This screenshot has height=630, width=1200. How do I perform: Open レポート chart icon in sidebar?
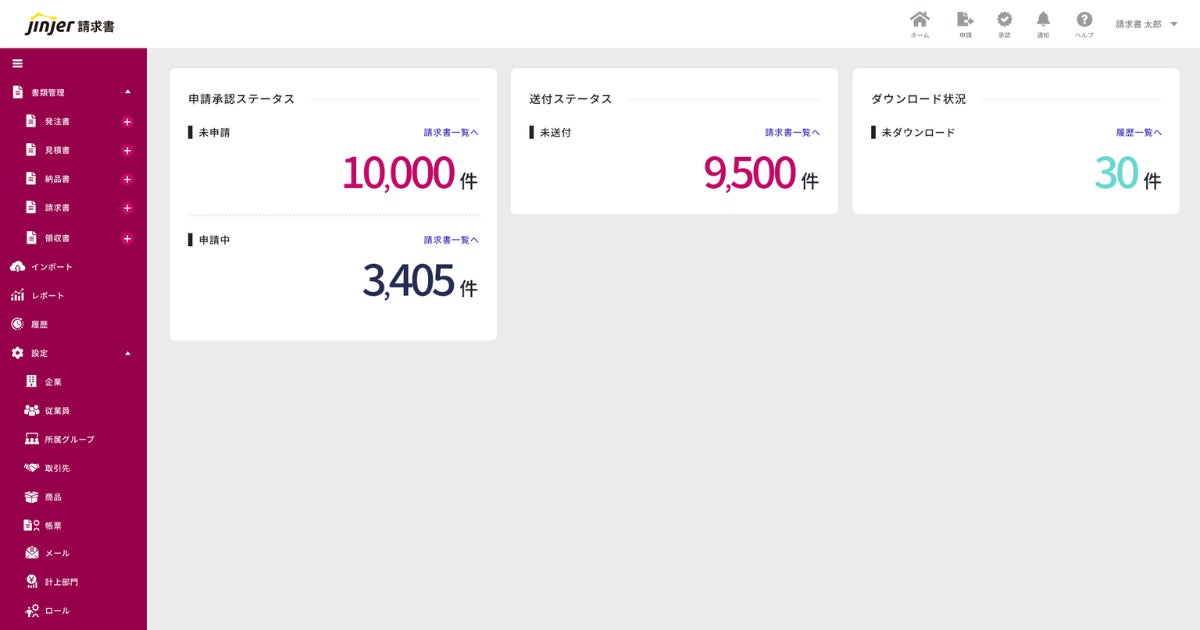pyautogui.click(x=17, y=296)
